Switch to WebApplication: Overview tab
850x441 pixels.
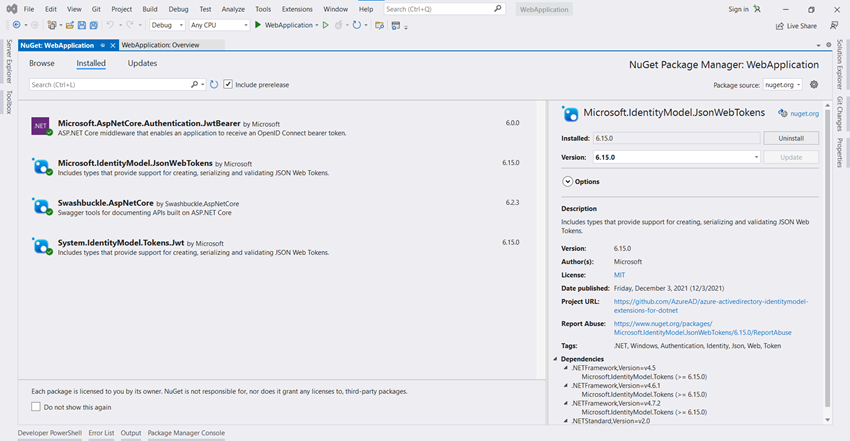[x=160, y=45]
